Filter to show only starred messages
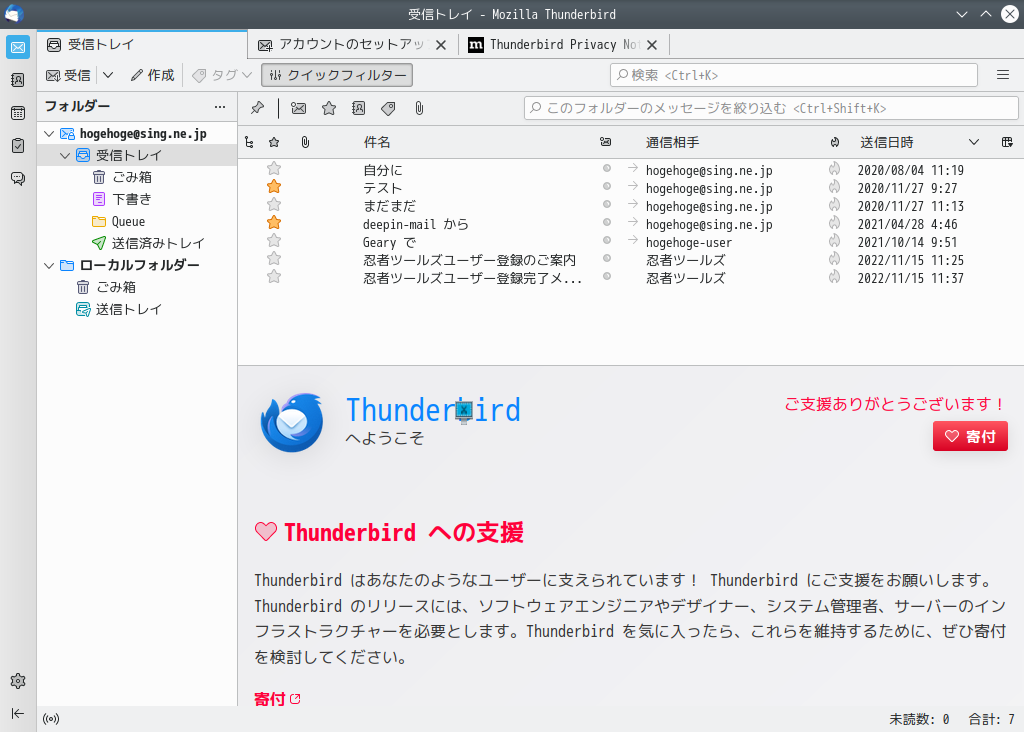1024x732 pixels. tap(329, 108)
